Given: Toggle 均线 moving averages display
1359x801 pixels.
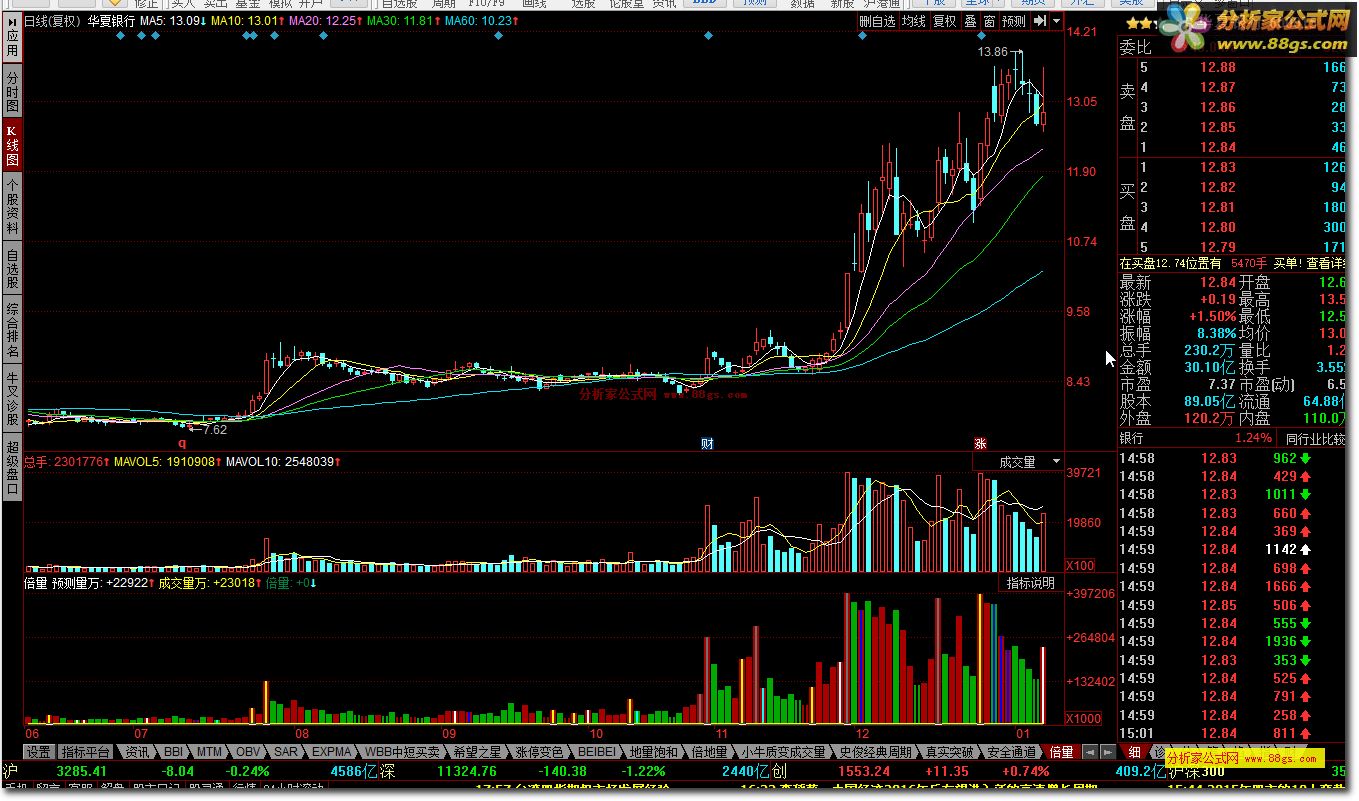Looking at the screenshot, I should coord(913,20).
